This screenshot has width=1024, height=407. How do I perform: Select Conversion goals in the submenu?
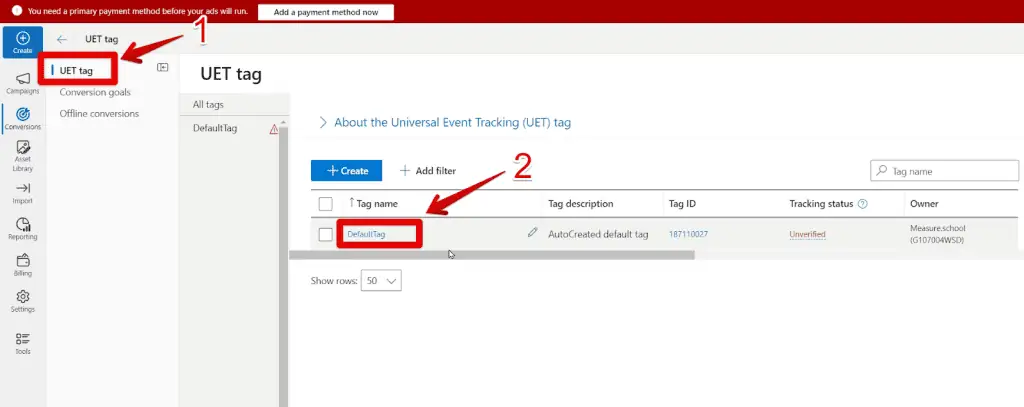click(95, 92)
